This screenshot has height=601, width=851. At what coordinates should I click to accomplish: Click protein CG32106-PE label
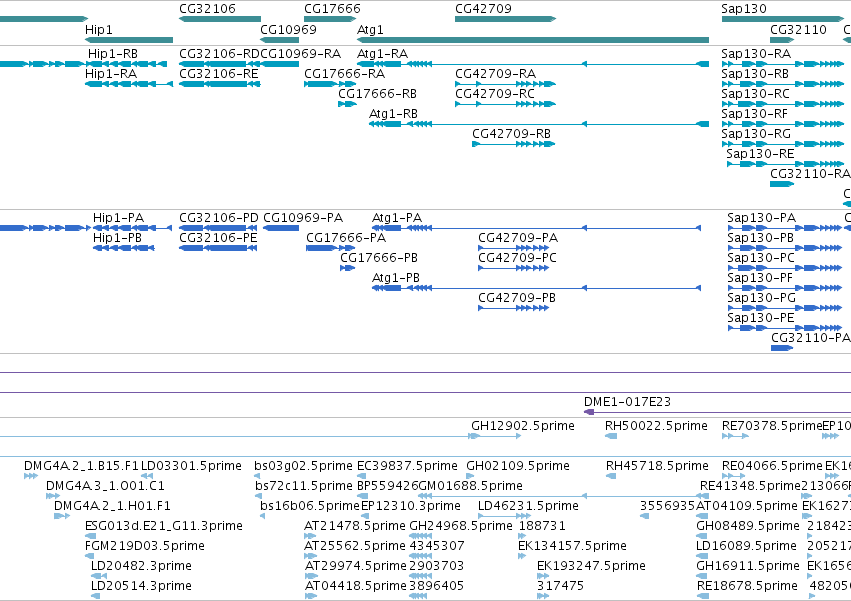(218, 238)
